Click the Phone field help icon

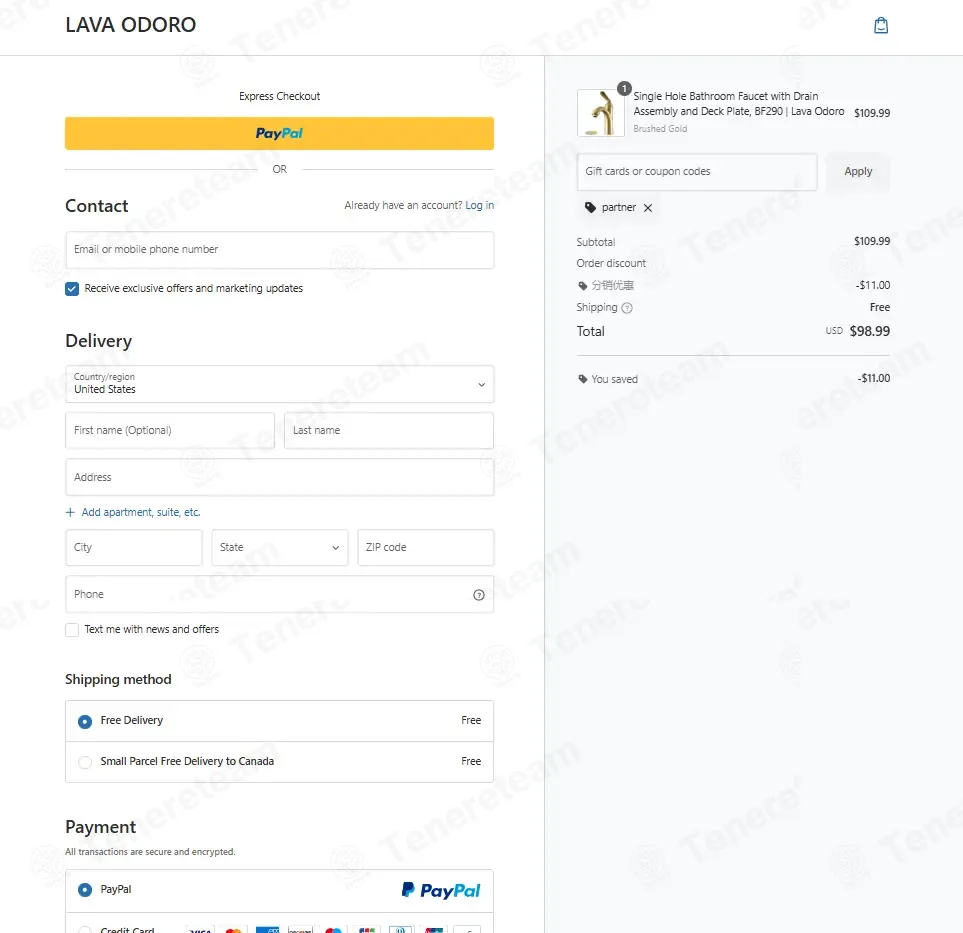coord(479,595)
